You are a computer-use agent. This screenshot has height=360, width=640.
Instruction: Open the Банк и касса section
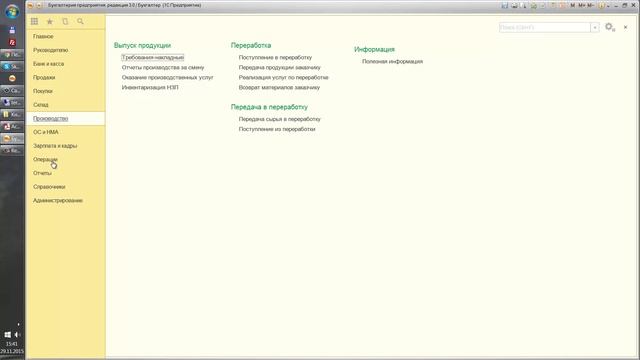[48, 64]
